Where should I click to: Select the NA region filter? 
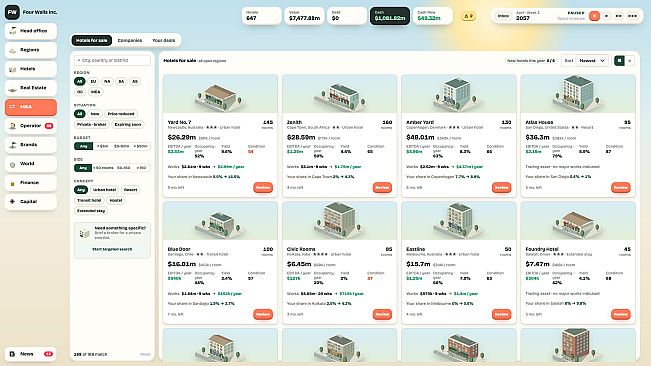pos(107,81)
